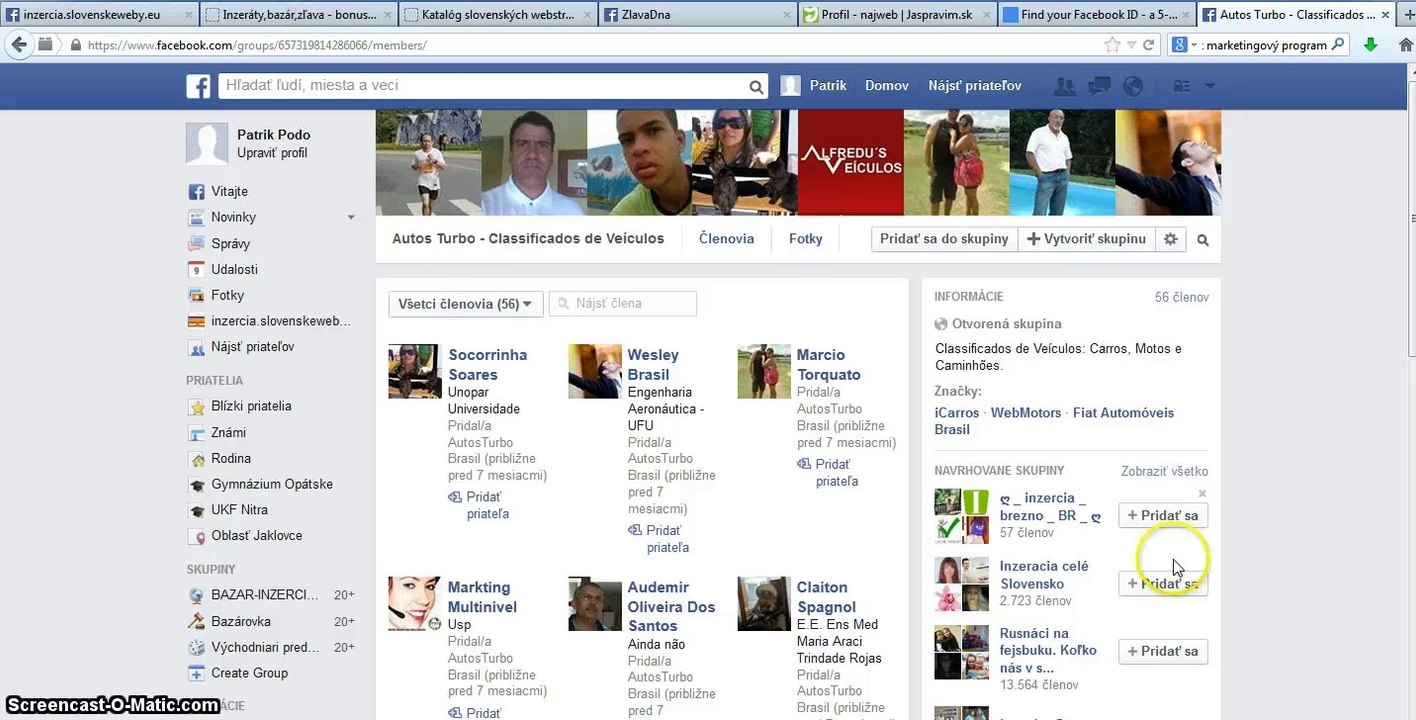
Task: Click the Vytvoriť skupinu button
Action: click(x=1086, y=239)
